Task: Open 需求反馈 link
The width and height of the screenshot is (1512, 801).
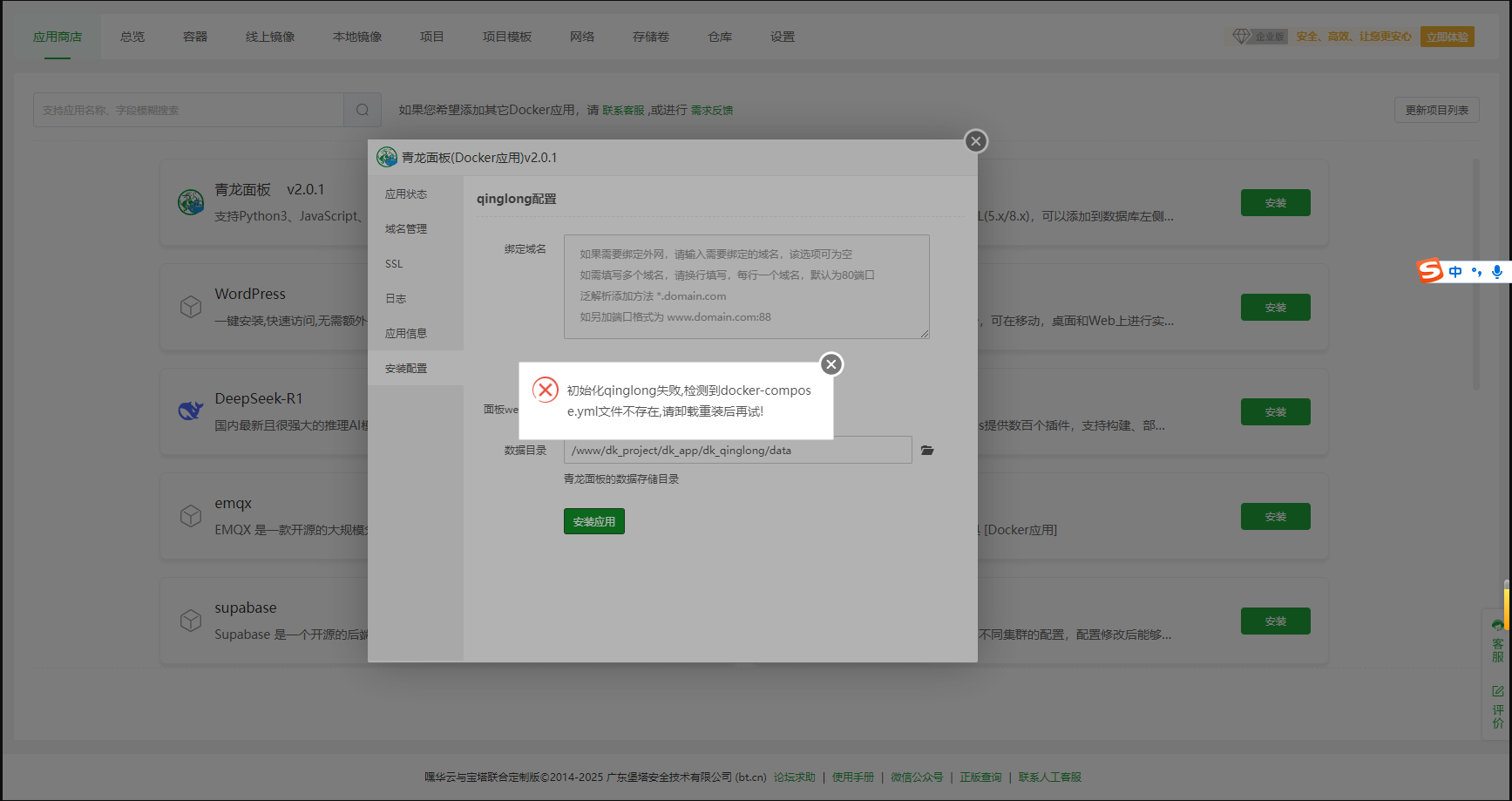Action: 712,111
